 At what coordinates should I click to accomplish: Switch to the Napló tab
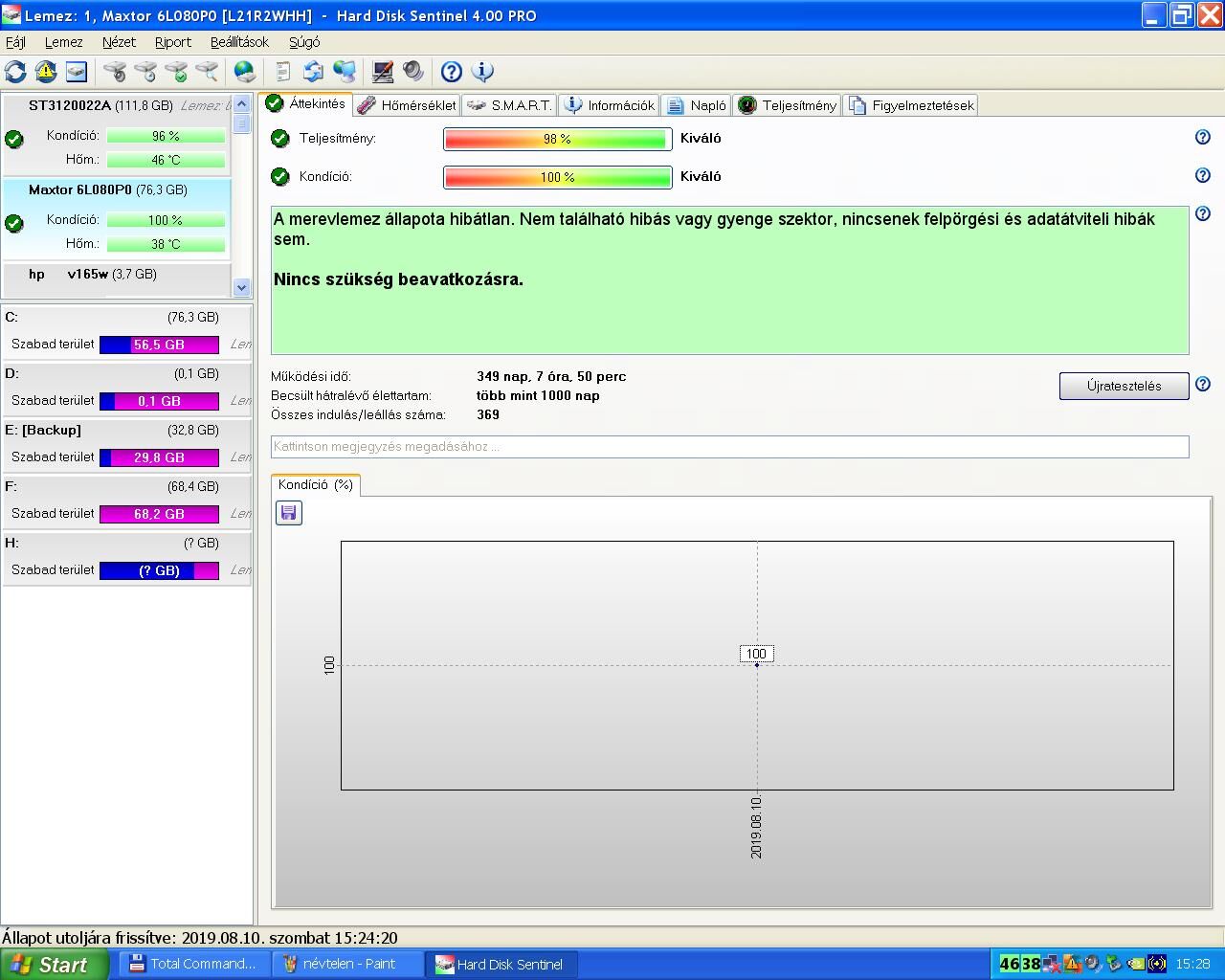click(697, 105)
